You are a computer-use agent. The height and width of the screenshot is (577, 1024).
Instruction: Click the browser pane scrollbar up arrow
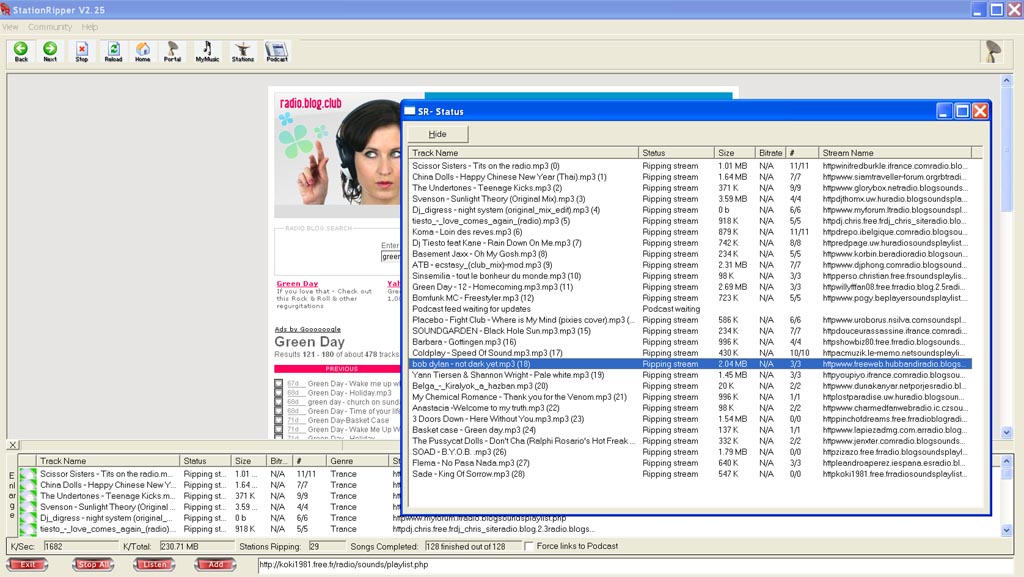(1006, 80)
